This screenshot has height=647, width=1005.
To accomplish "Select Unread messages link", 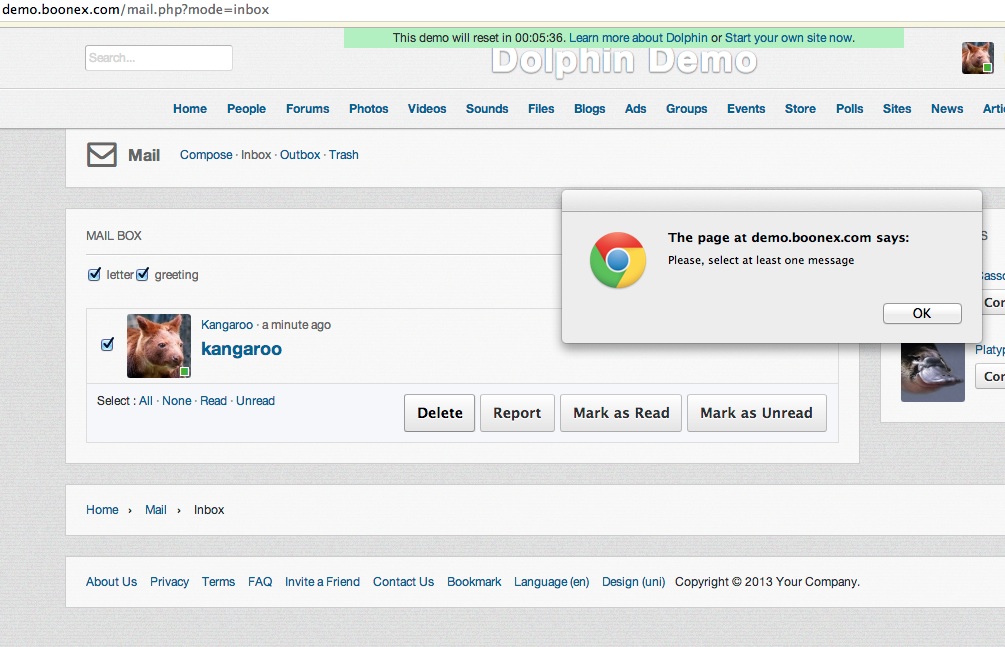I will click(x=255, y=401).
